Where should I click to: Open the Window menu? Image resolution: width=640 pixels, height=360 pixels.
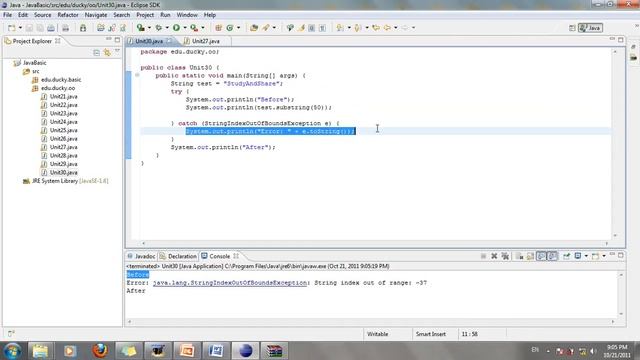click(187, 15)
